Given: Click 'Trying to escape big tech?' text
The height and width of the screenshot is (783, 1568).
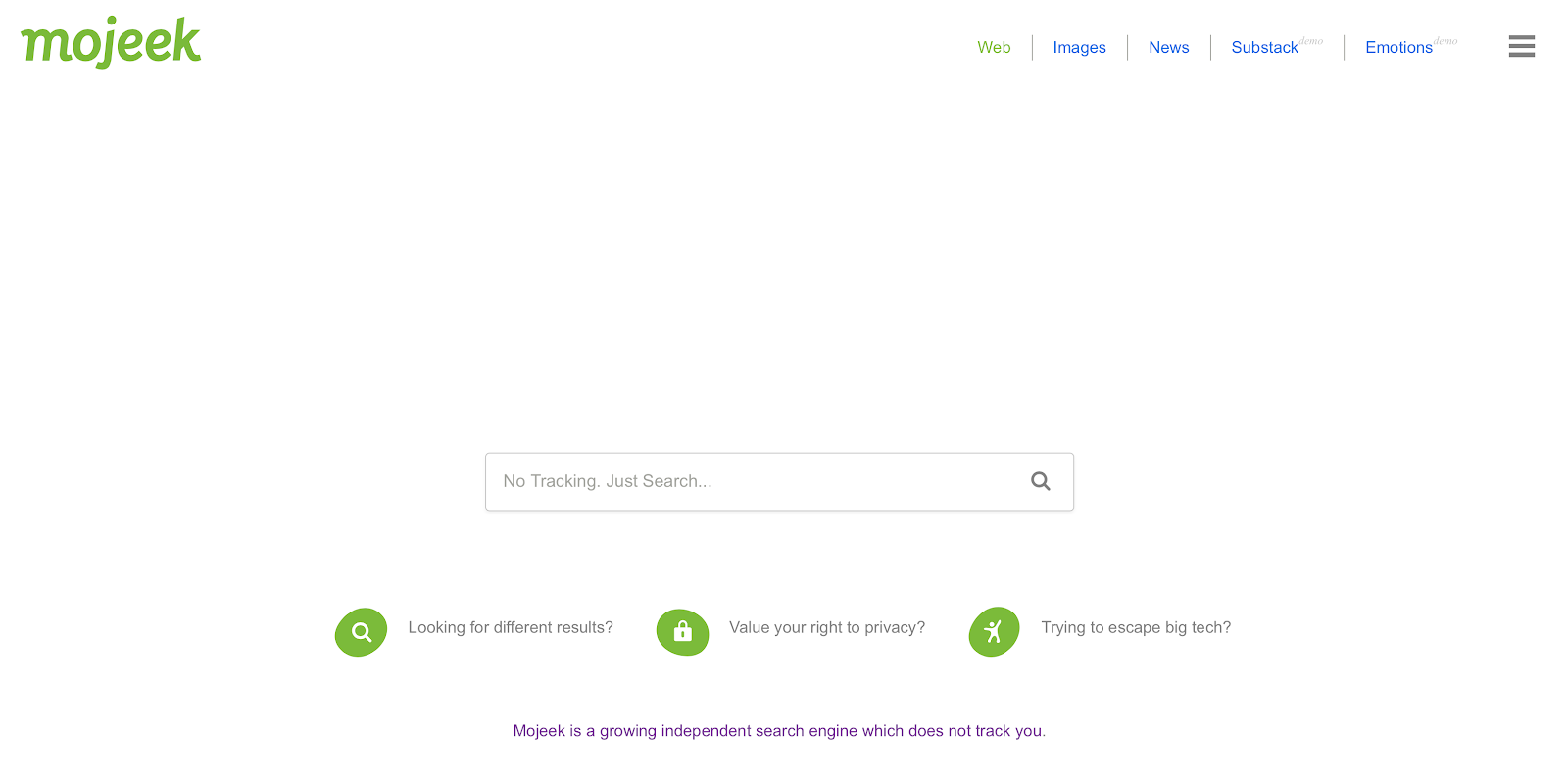Looking at the screenshot, I should [x=1136, y=627].
